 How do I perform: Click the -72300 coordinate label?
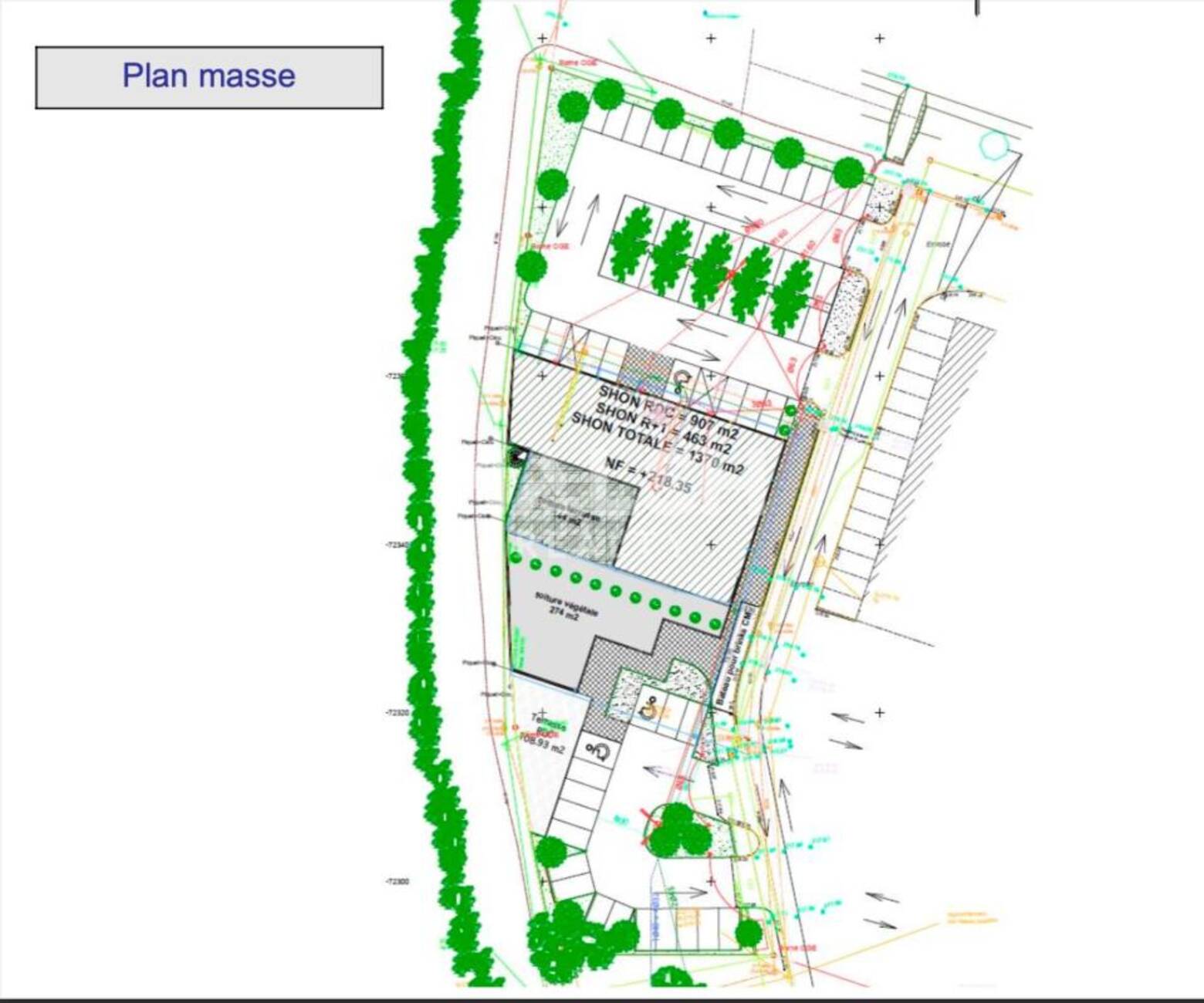397,881
